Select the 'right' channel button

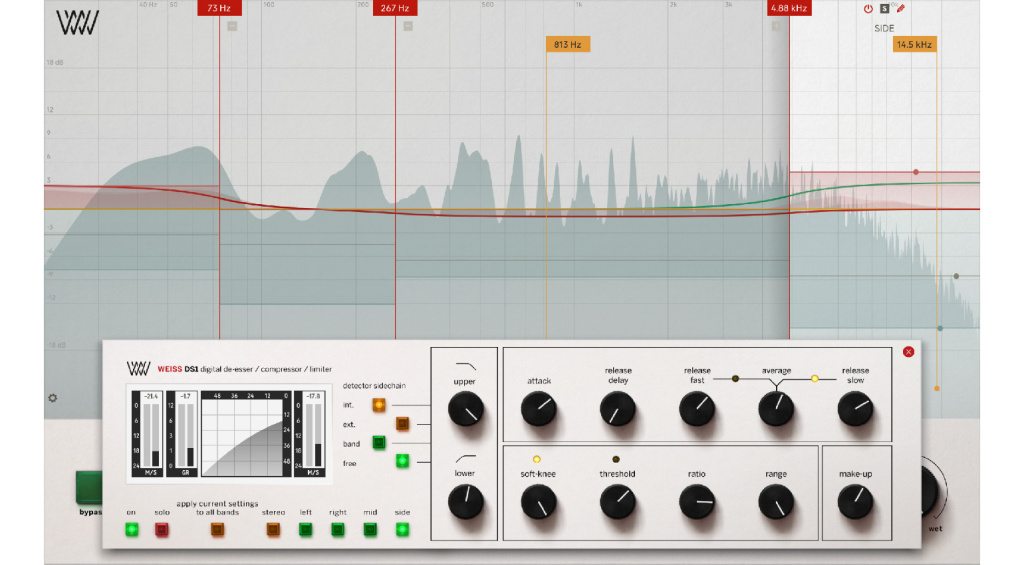(338, 530)
